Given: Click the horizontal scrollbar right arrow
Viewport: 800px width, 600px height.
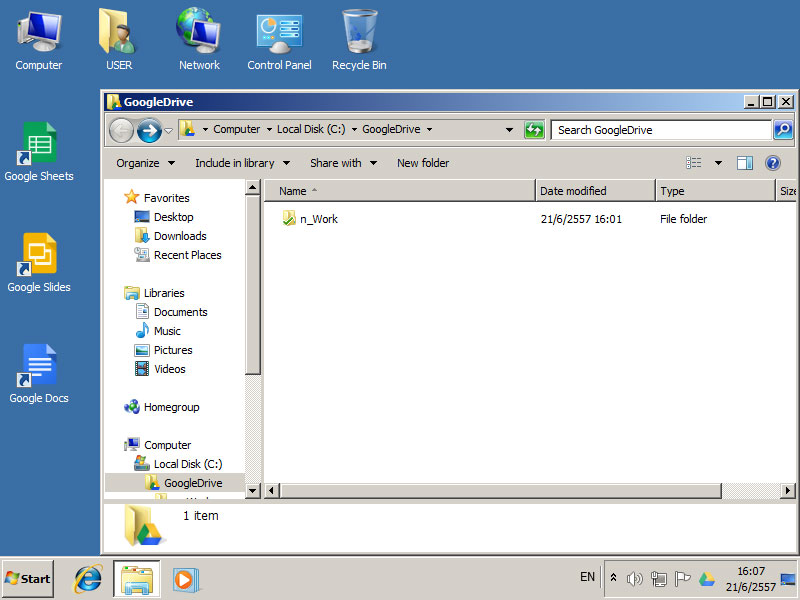Looking at the screenshot, I should [788, 491].
